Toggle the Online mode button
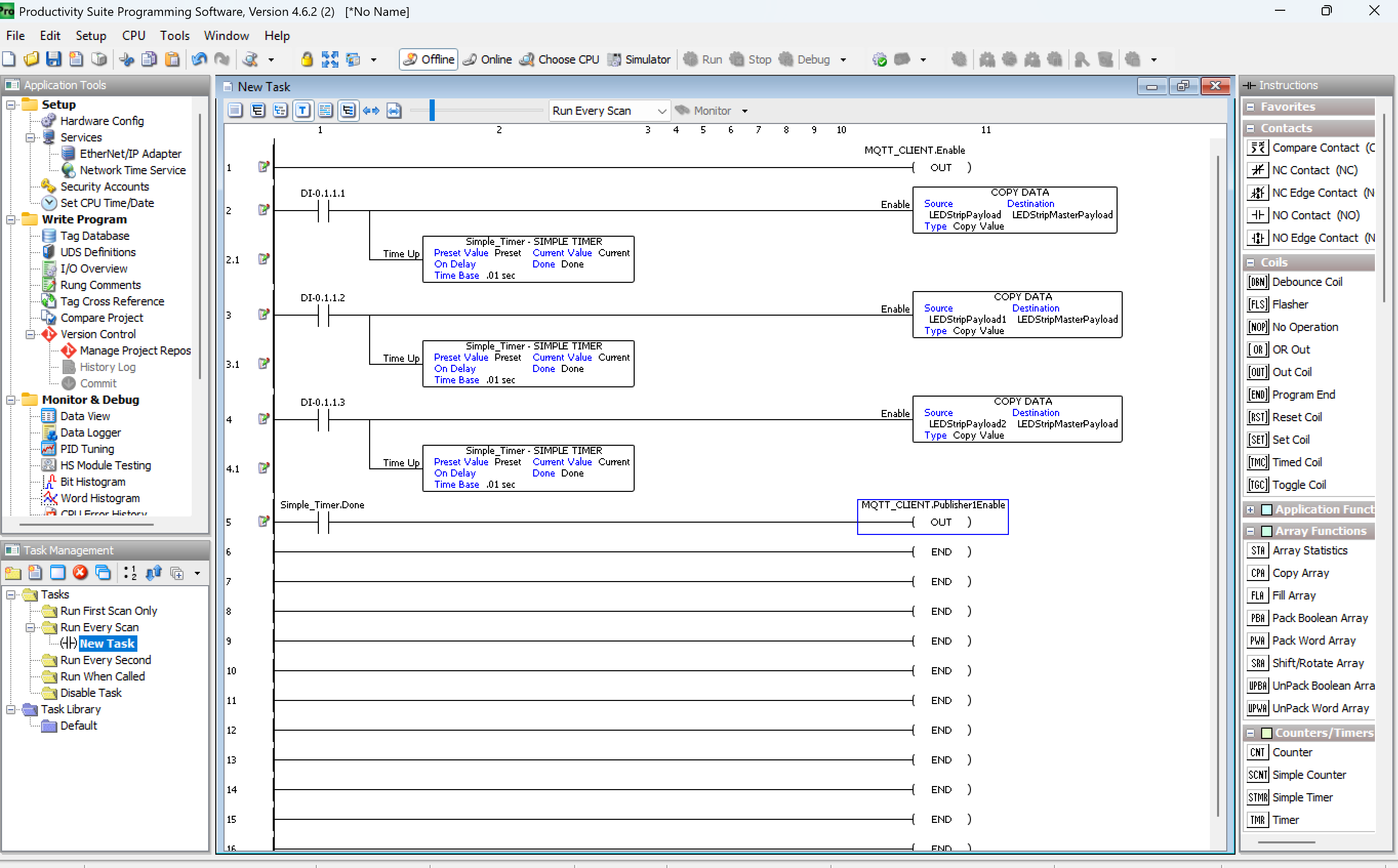The height and width of the screenshot is (868, 1398). pos(488,59)
